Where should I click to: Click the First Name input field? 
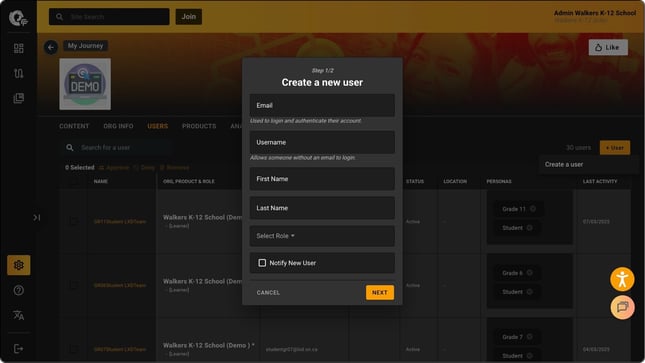[x=322, y=179]
